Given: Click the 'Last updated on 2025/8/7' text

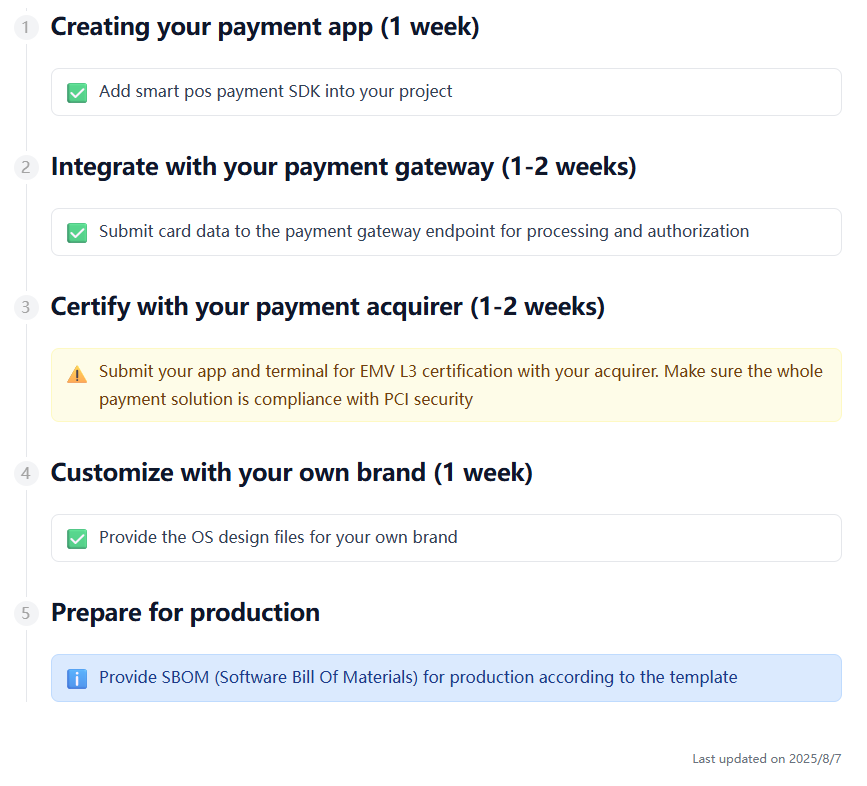Looking at the screenshot, I should tap(766, 759).
